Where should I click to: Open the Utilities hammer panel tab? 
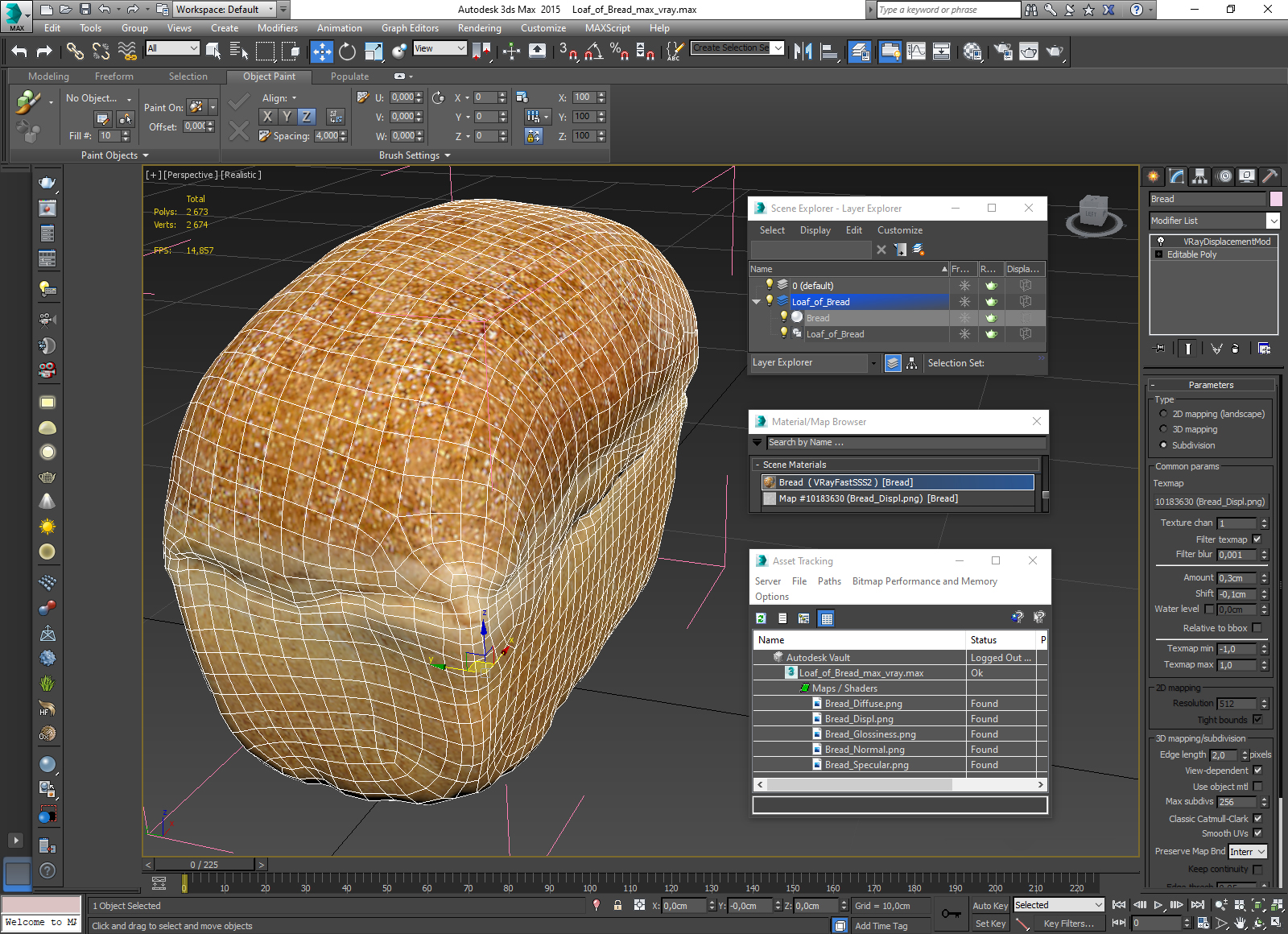1269,176
